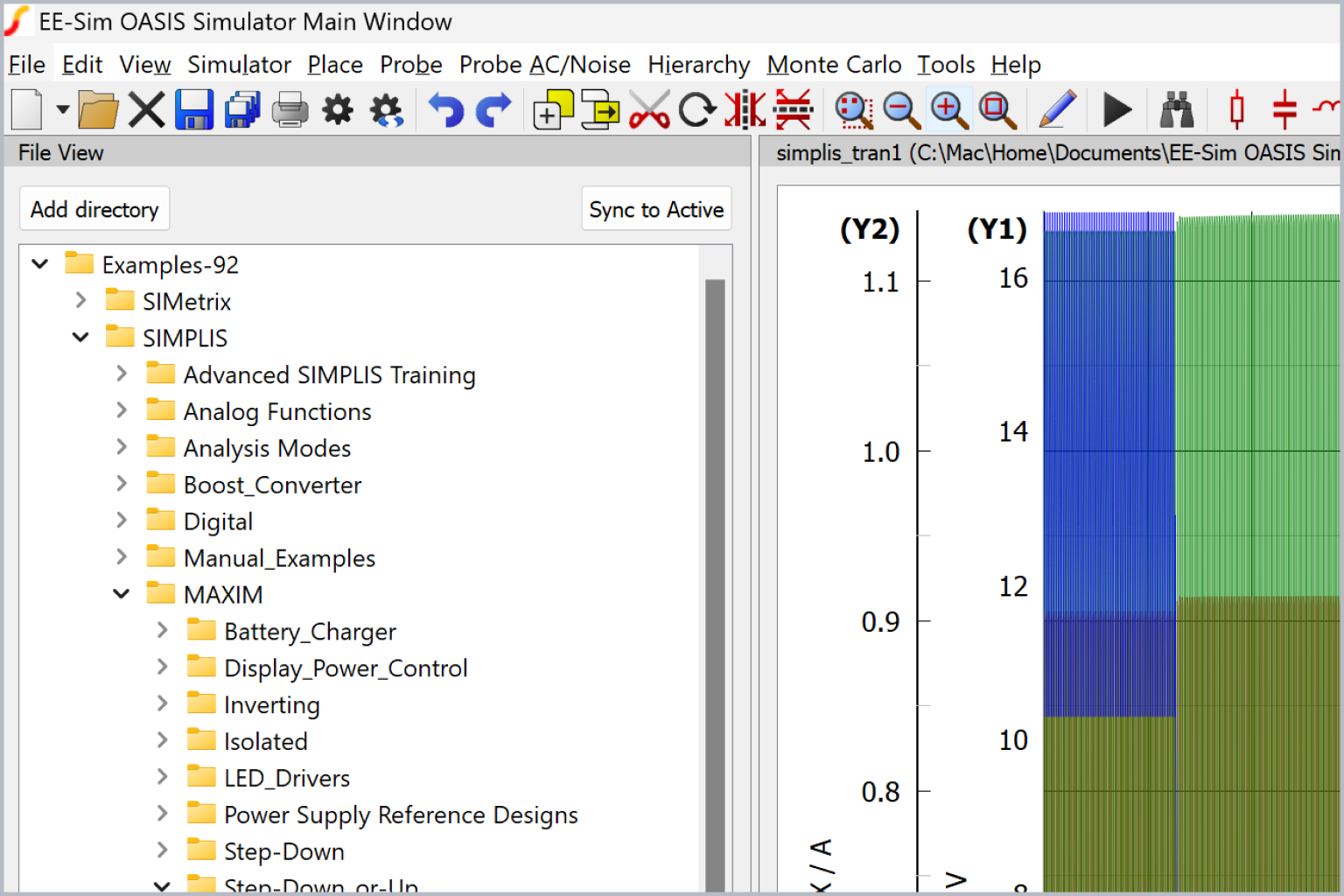1344x896 pixels.
Task: Zoom out using the magnifier minus icon
Action: coord(901,109)
